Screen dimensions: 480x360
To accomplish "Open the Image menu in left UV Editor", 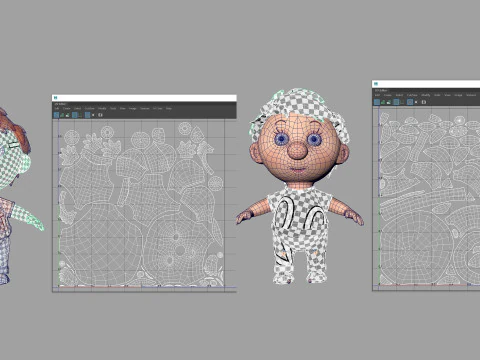I will click(x=132, y=108).
